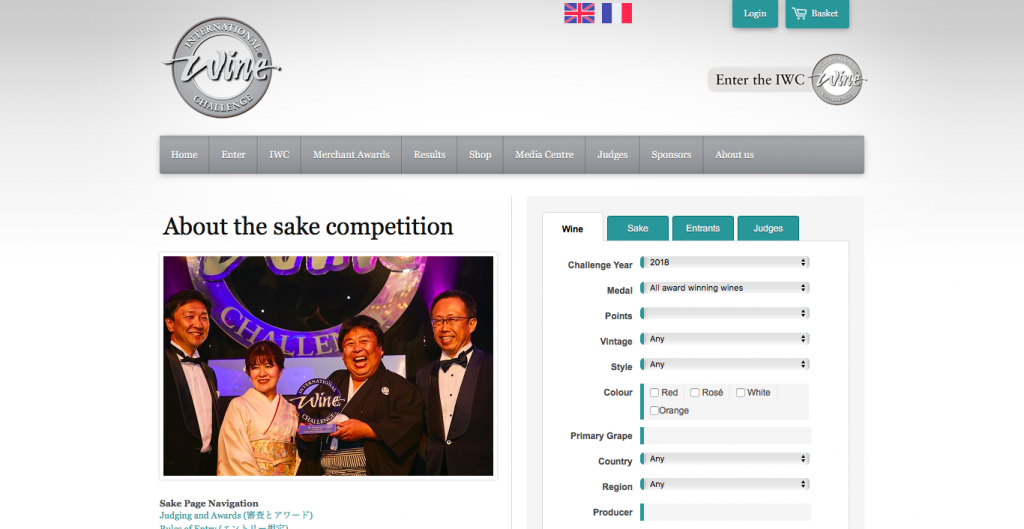Screen dimensions: 1024x529
Task: Switch to the Sake search tab
Action: tap(637, 228)
